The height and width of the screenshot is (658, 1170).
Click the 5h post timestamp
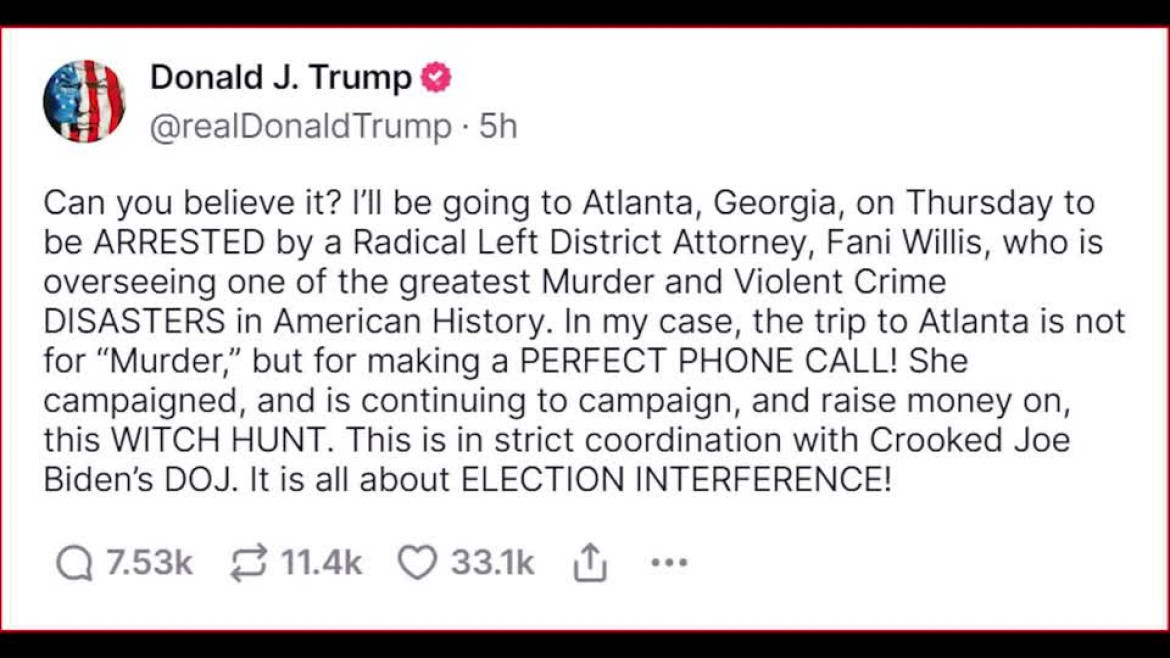498,125
